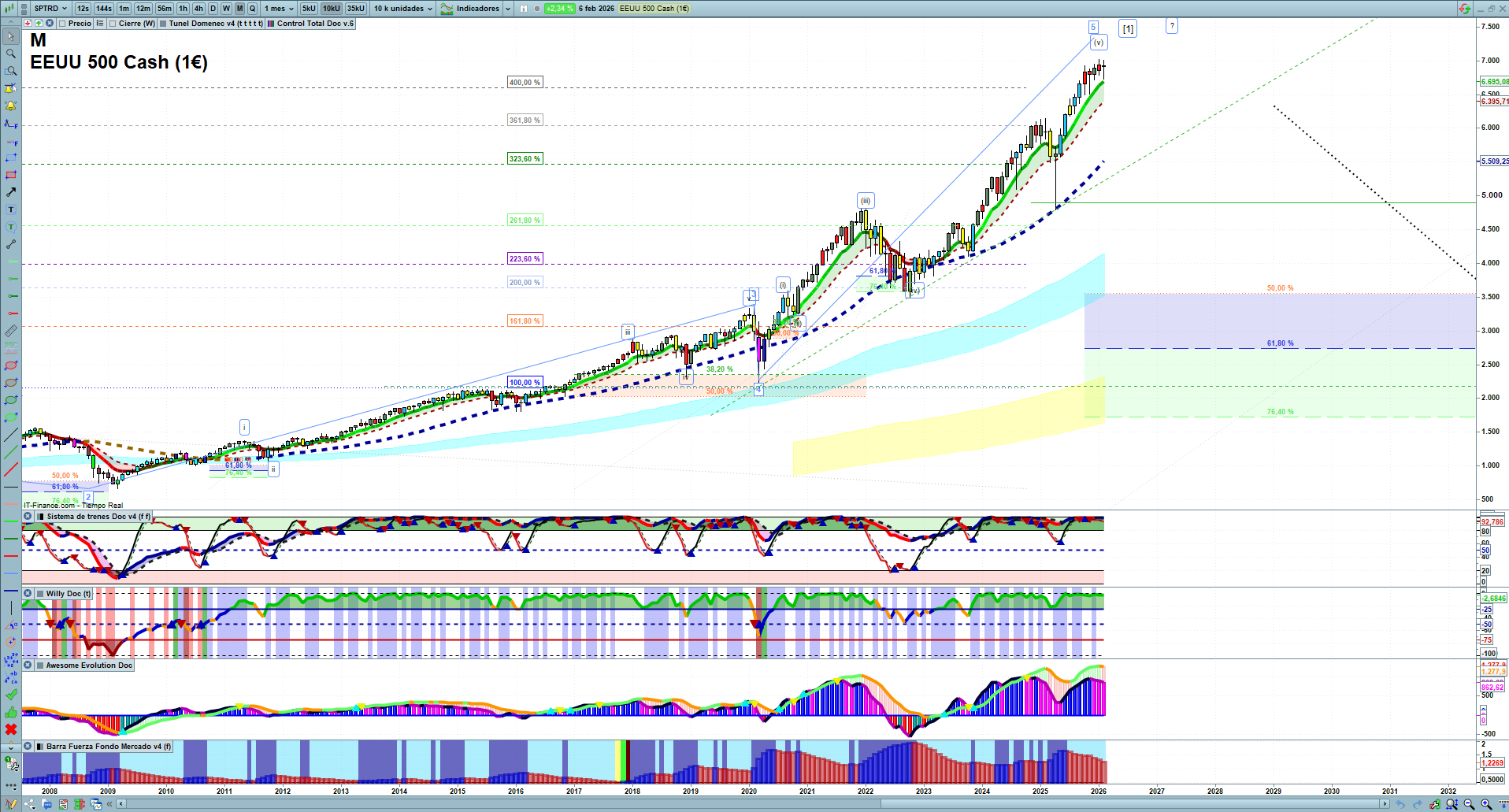1509x812 pixels.
Task: Close the Awesome Evolution Doc panel
Action: pos(28,666)
